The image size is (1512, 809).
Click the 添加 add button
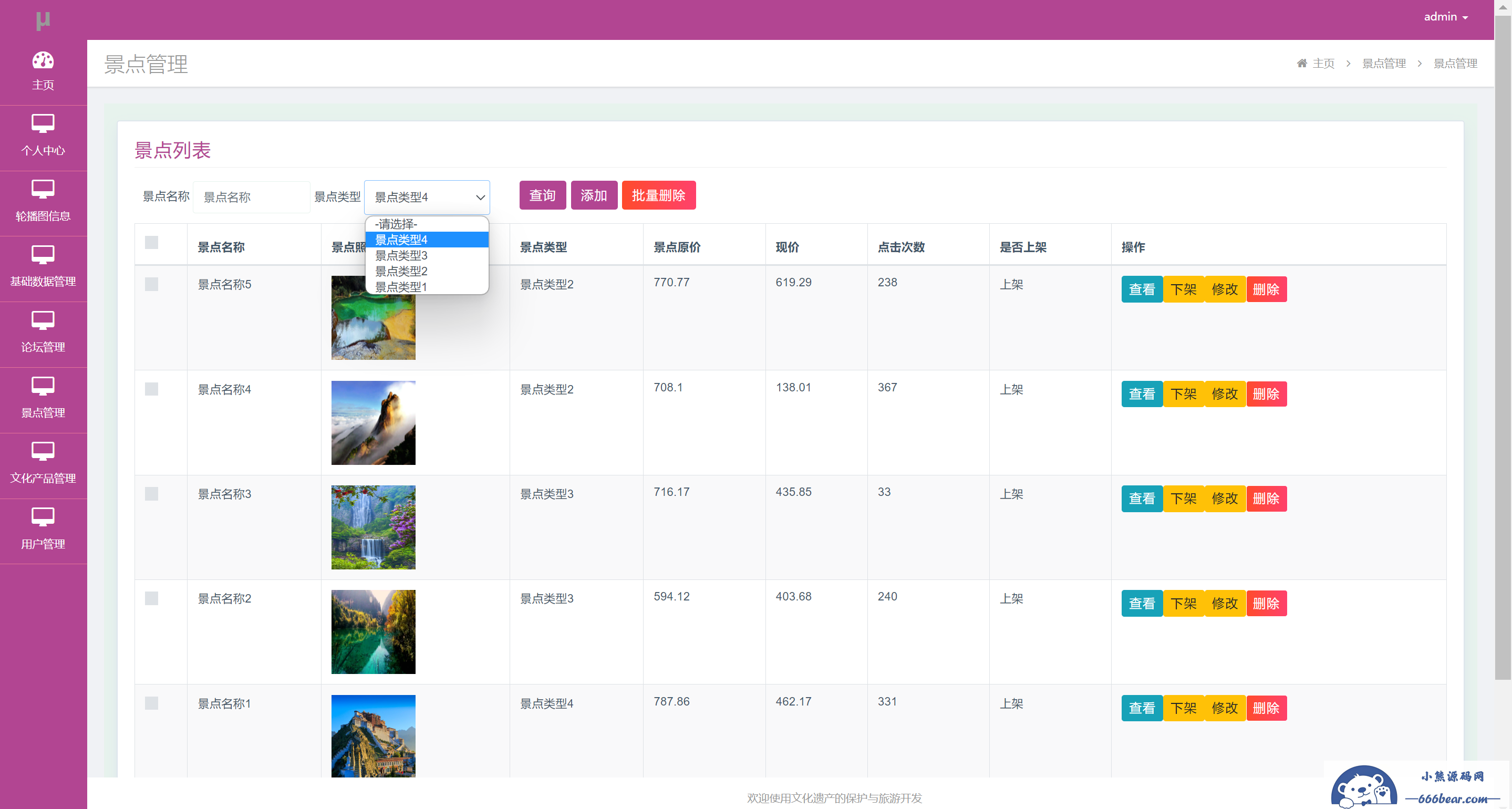click(x=594, y=195)
